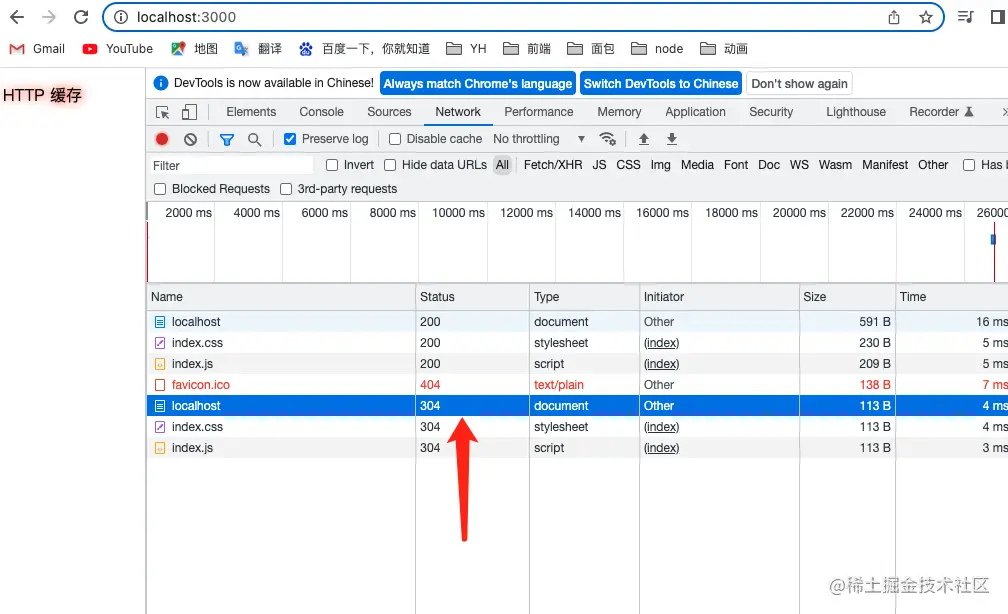Filter requests by Doc type

[769, 165]
